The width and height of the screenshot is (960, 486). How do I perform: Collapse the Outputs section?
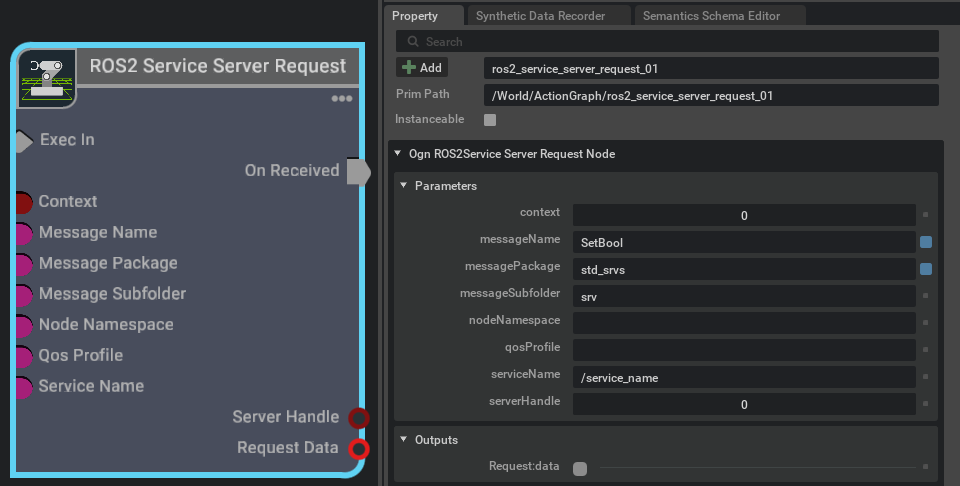click(404, 440)
